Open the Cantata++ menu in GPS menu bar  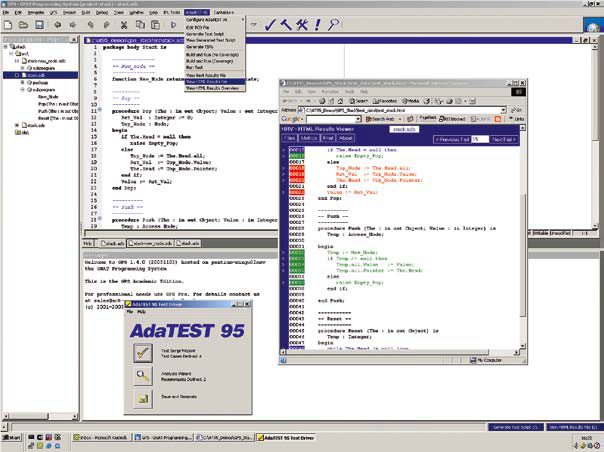click(223, 13)
